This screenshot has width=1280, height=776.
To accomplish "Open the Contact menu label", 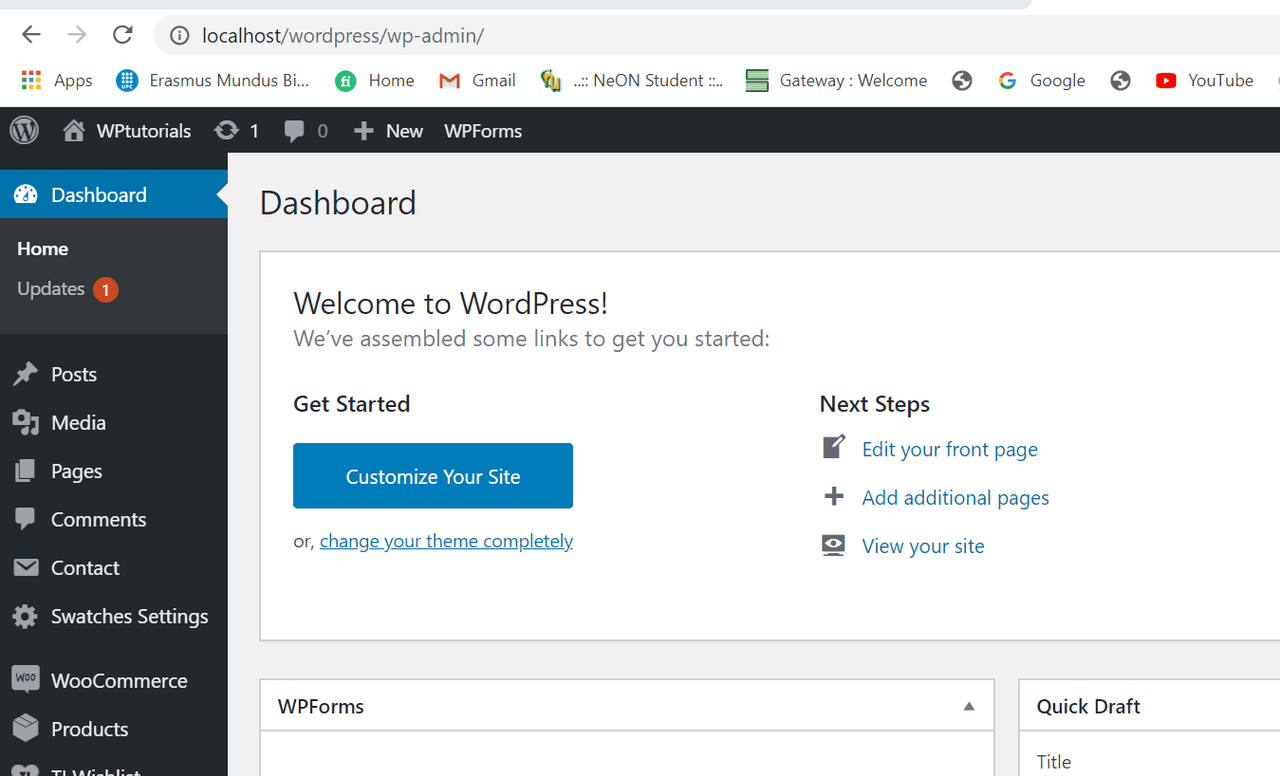I will (85, 567).
